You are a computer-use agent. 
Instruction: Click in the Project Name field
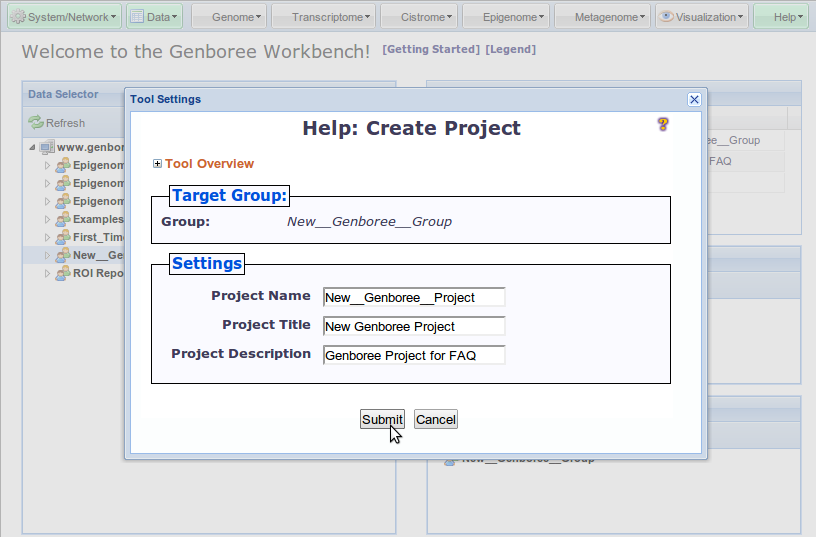414,297
